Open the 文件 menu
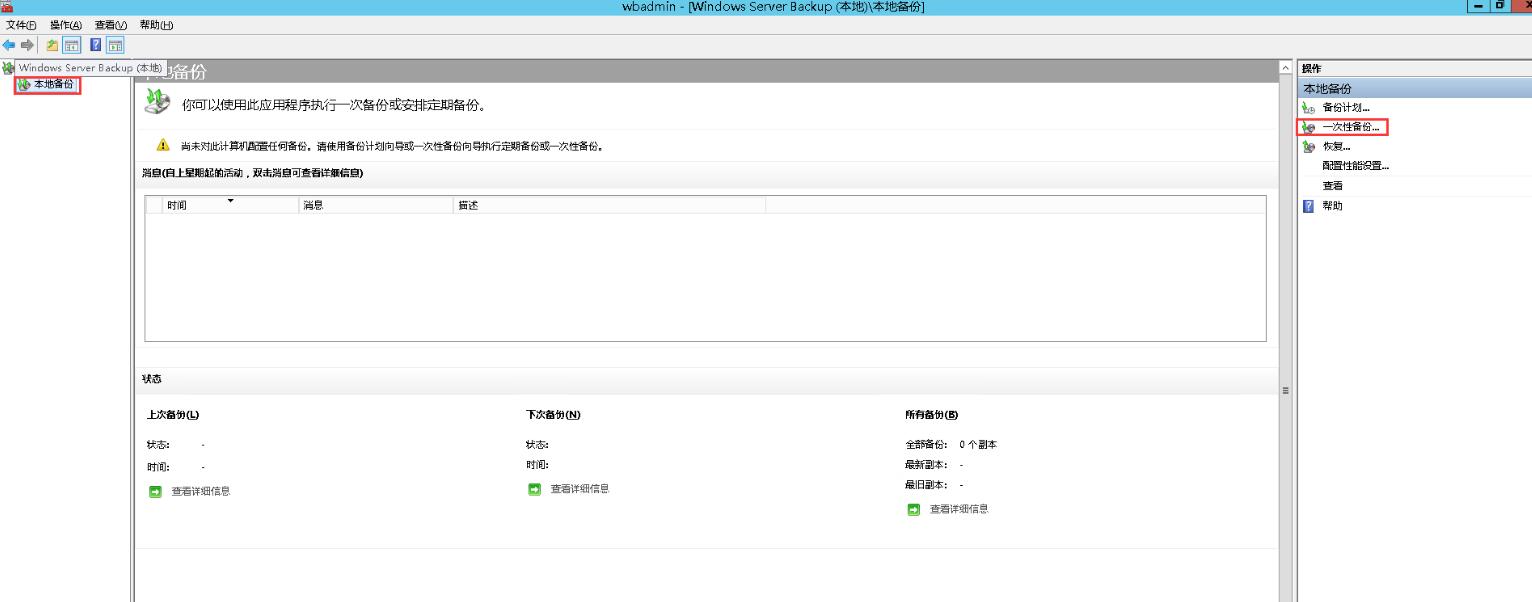The image size is (1532, 602). click(x=21, y=25)
